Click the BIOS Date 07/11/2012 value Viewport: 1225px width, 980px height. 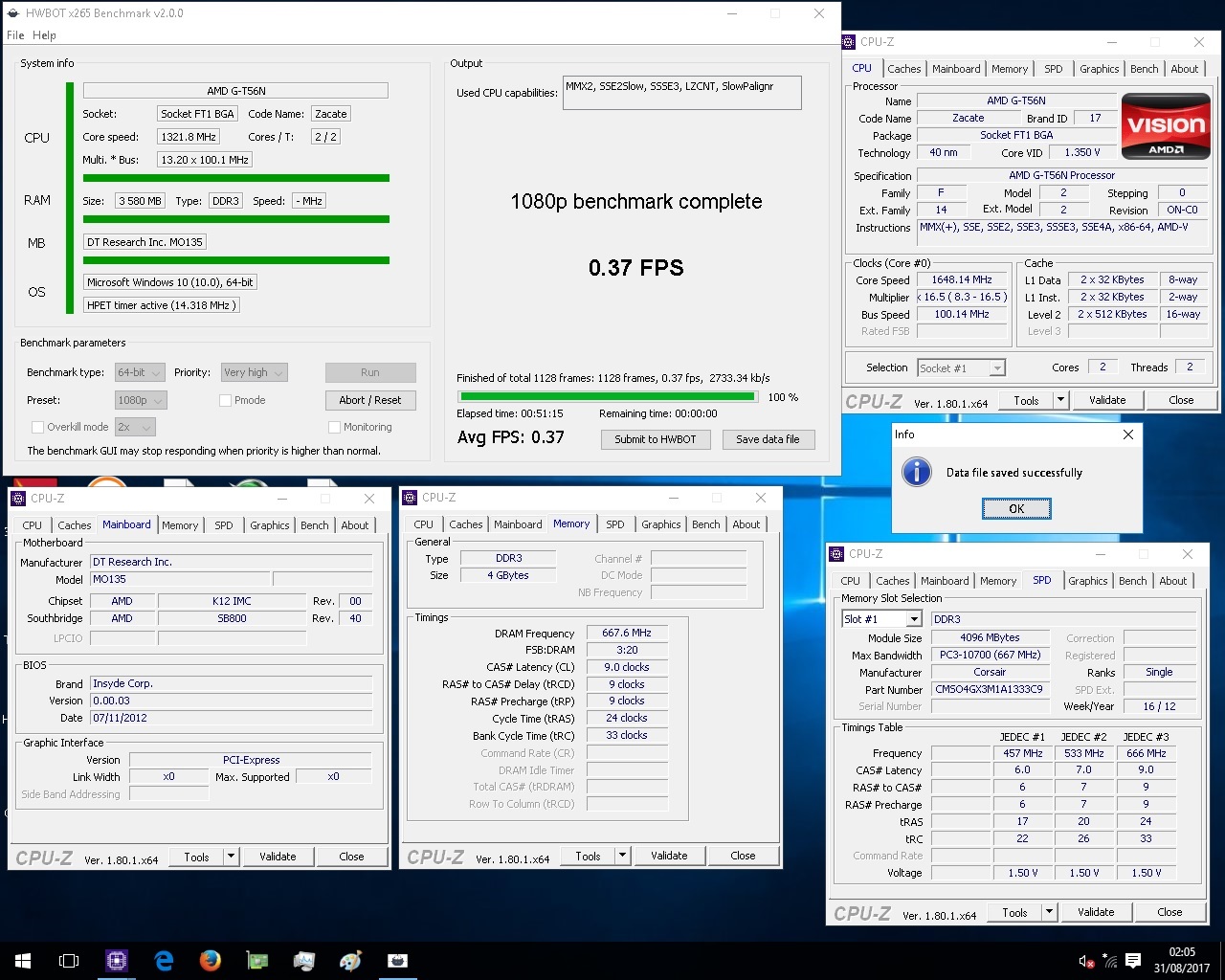231,719
